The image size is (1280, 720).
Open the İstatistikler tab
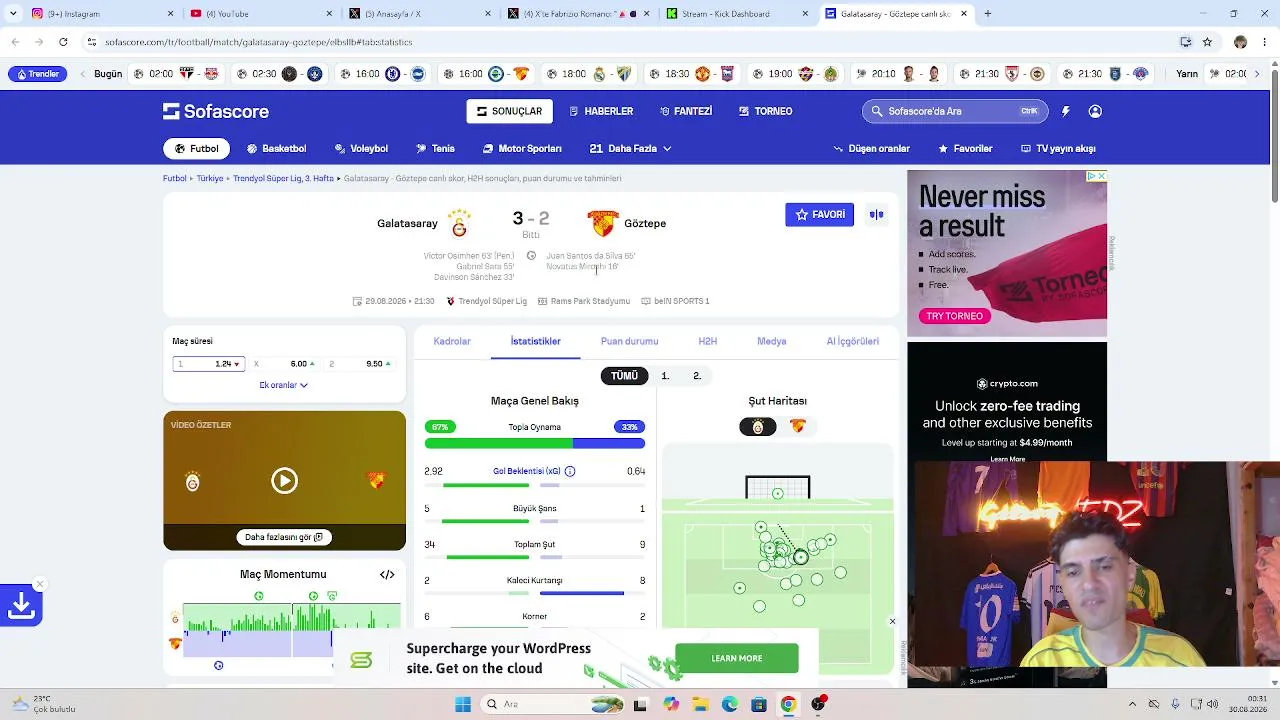pos(536,341)
